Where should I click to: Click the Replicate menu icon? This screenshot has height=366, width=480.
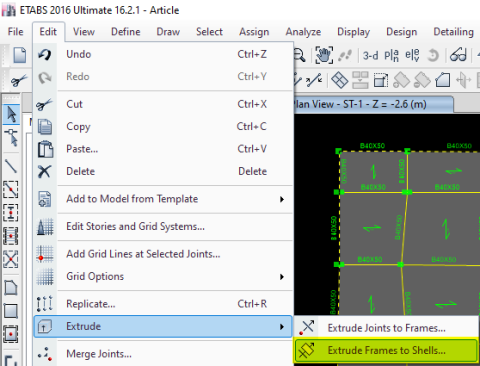45,304
